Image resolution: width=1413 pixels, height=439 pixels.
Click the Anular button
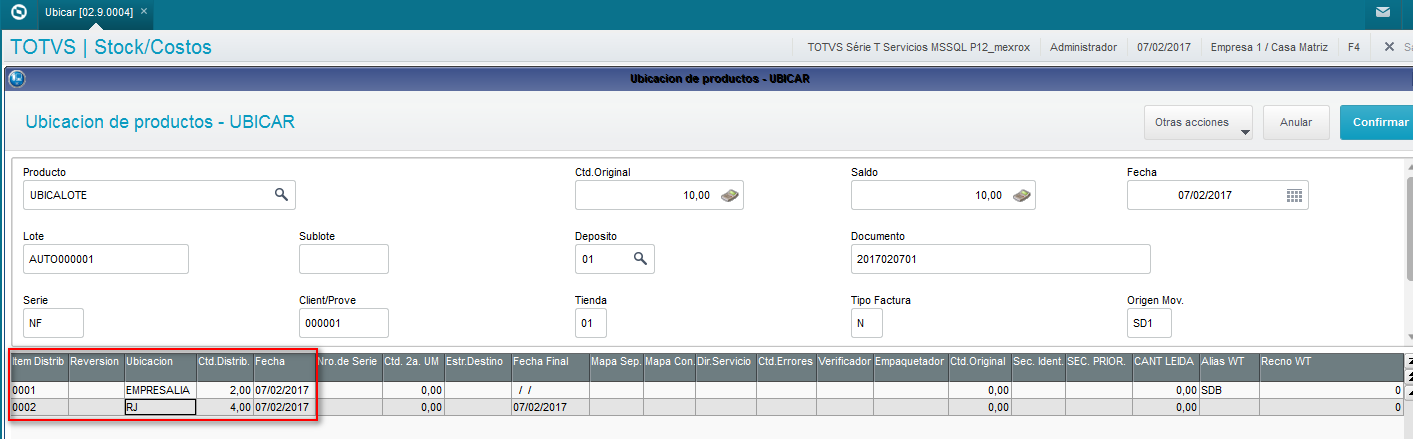[x=1296, y=122]
